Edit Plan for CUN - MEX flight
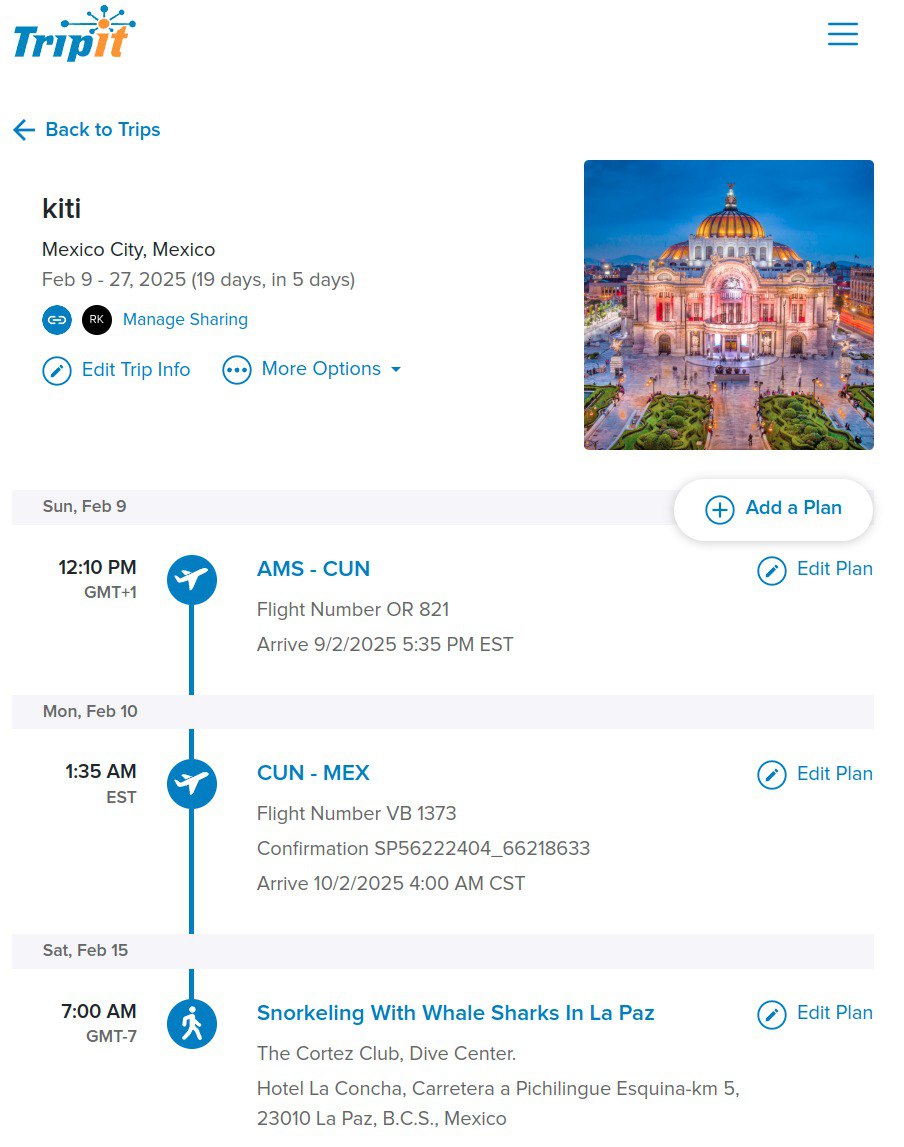The width and height of the screenshot is (904, 1147). click(x=815, y=775)
